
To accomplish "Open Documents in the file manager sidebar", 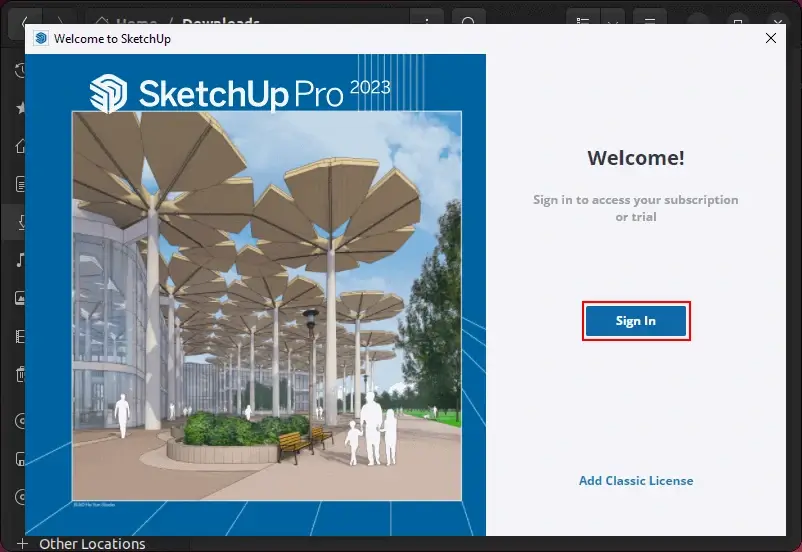I will coord(20,184).
